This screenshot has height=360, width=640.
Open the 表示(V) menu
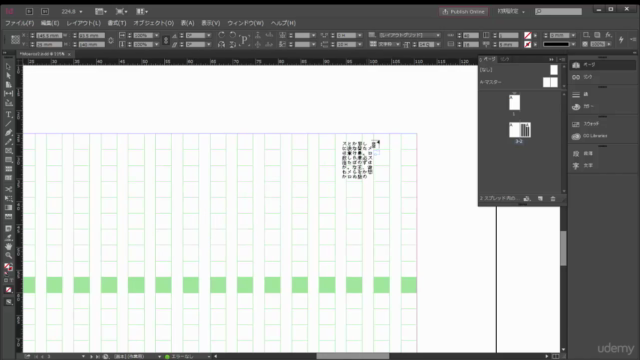[x=211, y=23]
